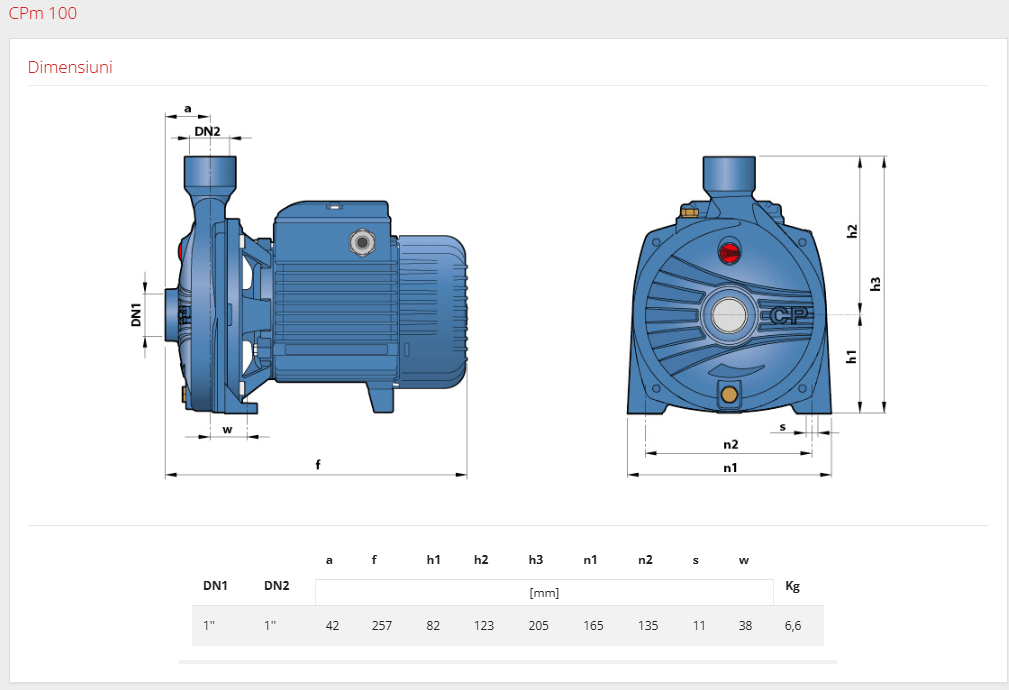
Task: Click the central suction port on front view
Action: [727, 318]
